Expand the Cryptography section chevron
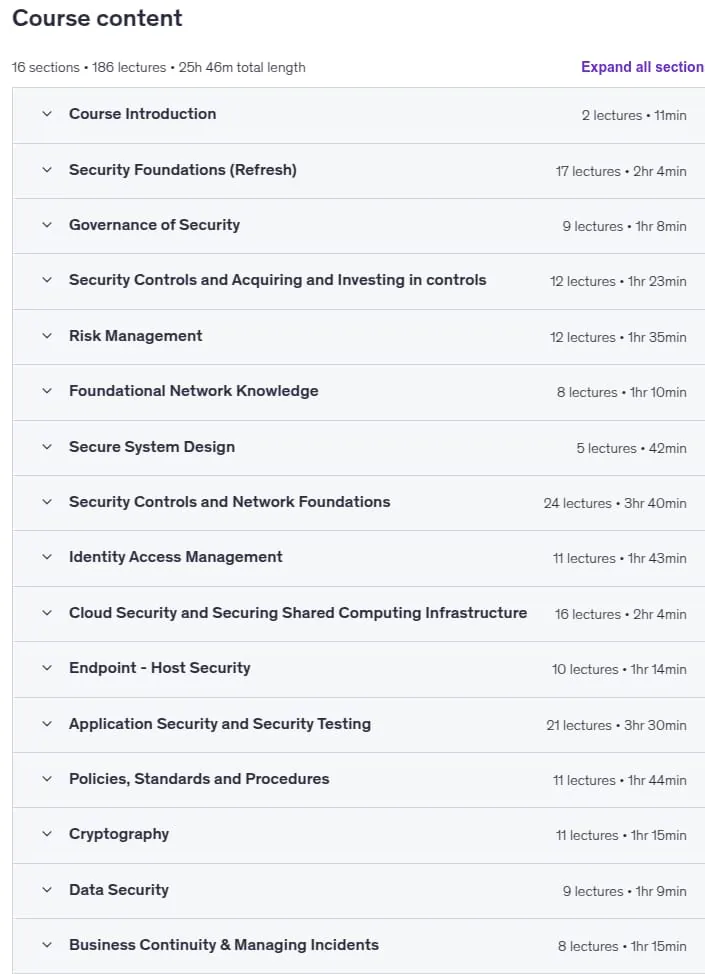705x974 pixels. click(47, 834)
